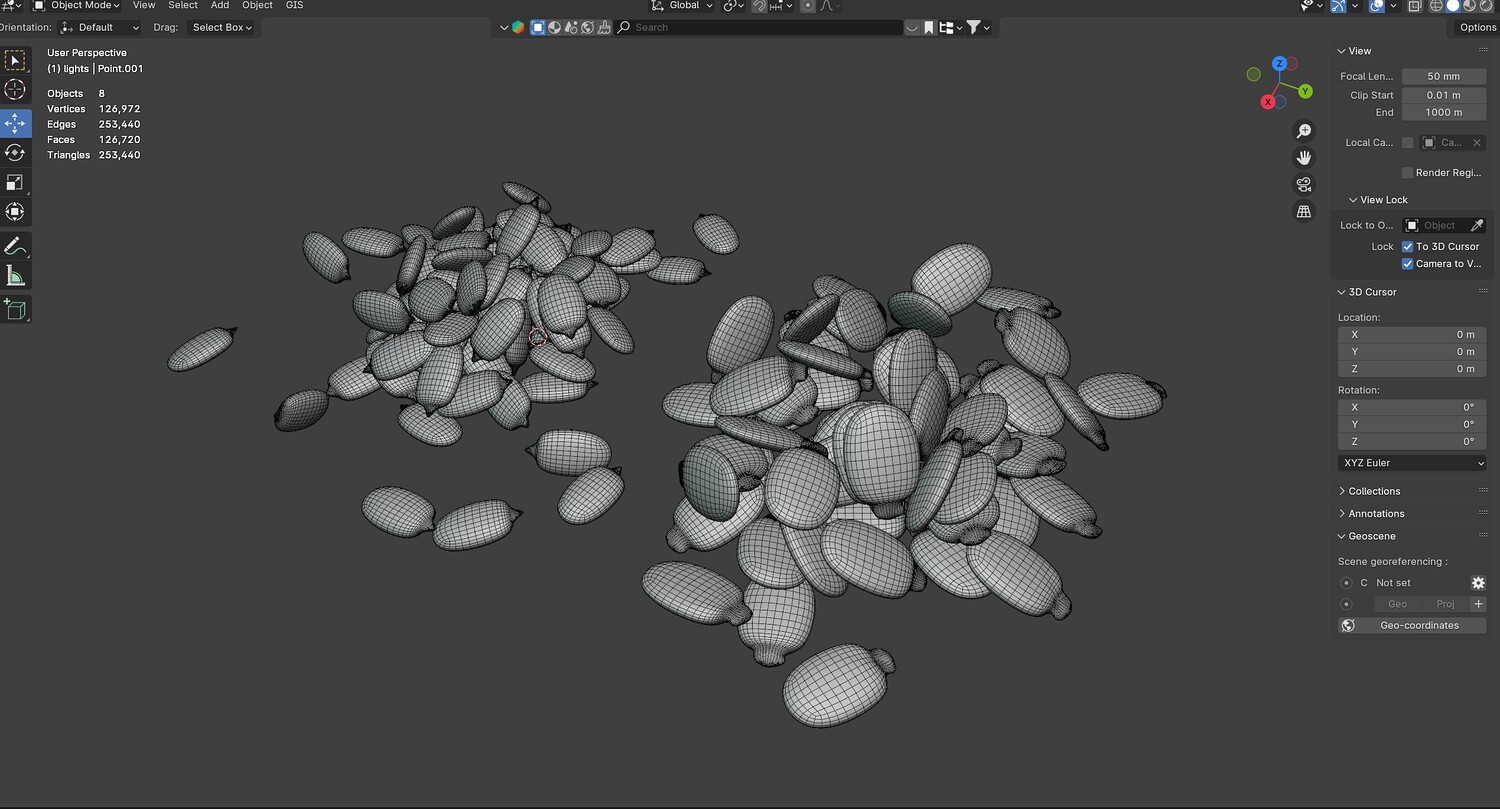The image size is (1500, 809).
Task: Open the Add menu
Action: (220, 5)
